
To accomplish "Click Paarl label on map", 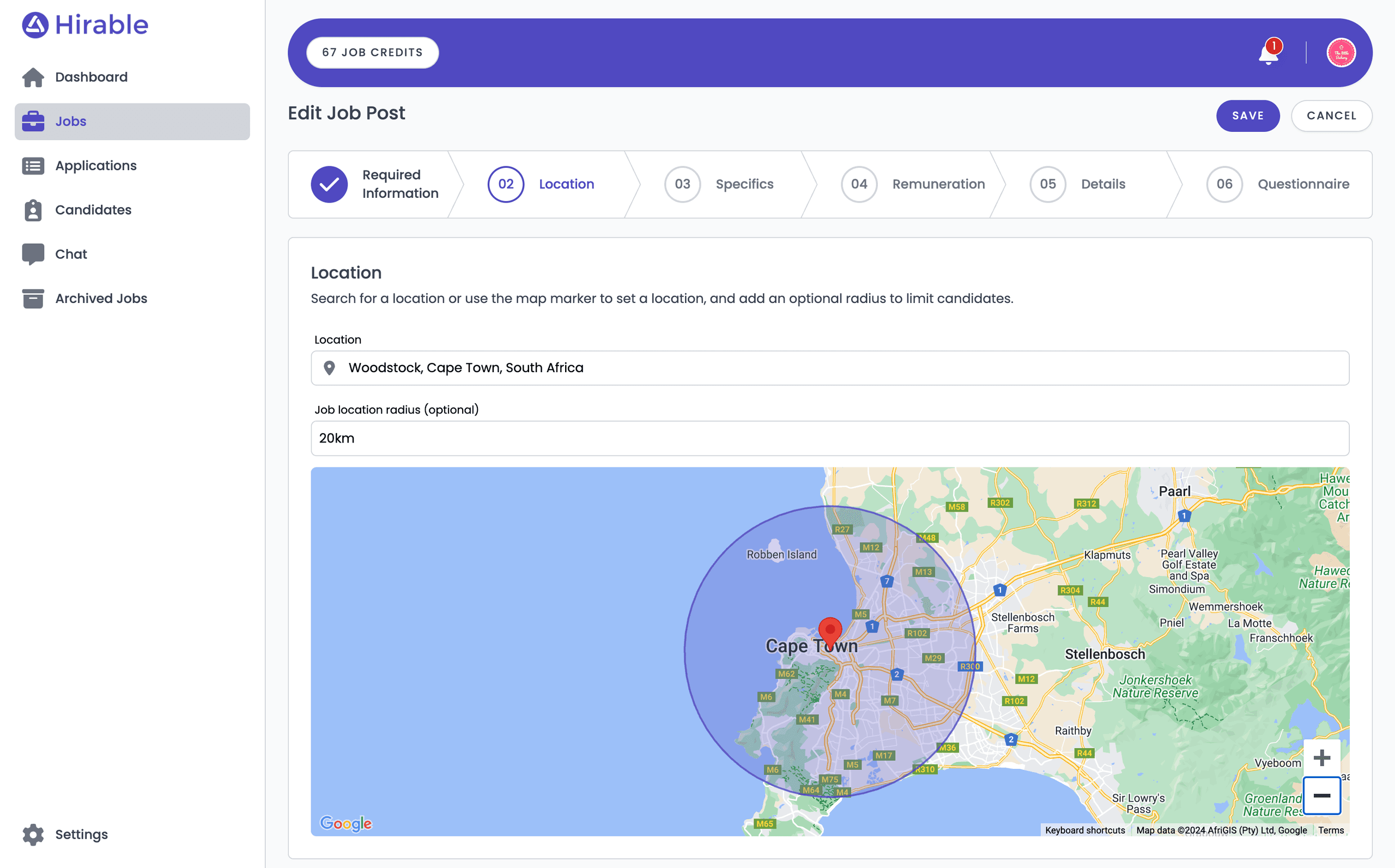I will pyautogui.click(x=1174, y=491).
